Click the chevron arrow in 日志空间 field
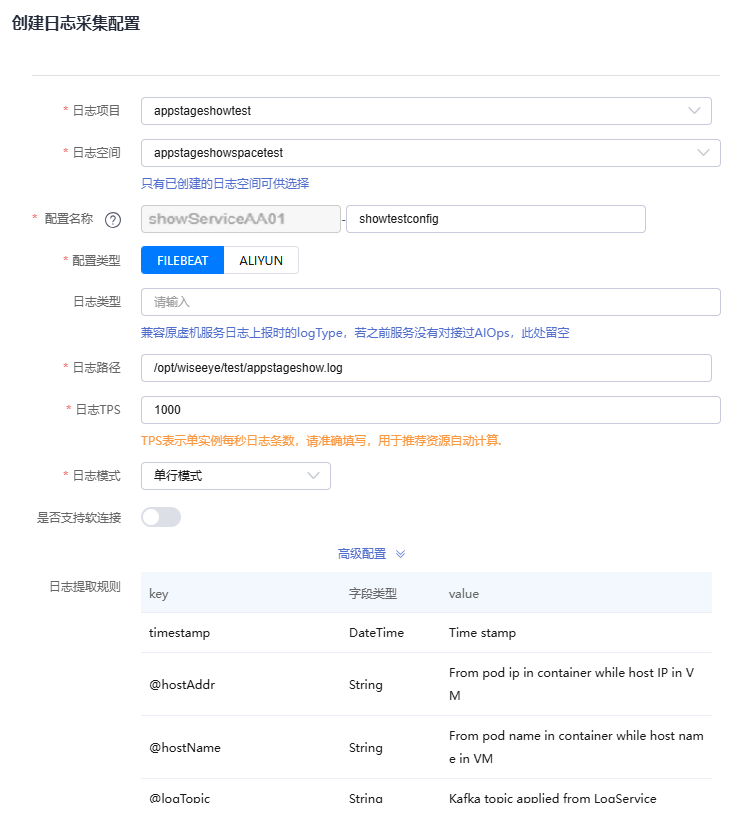This screenshot has height=835, width=742. (703, 153)
